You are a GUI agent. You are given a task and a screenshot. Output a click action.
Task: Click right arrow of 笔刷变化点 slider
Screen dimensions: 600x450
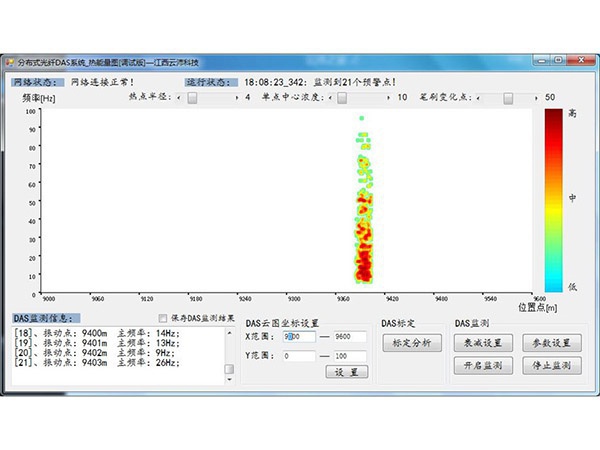tap(534, 98)
